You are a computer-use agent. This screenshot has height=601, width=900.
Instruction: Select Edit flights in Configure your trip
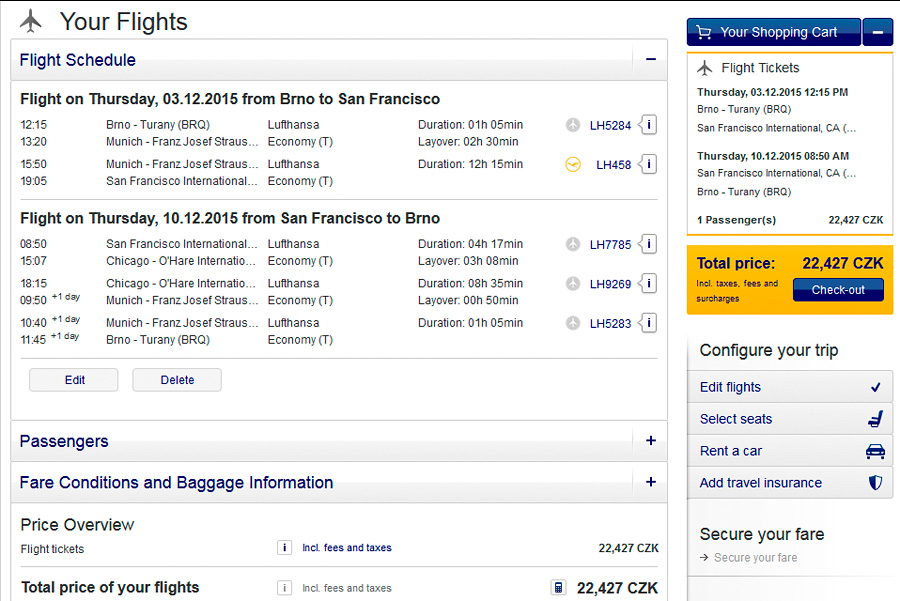point(790,387)
